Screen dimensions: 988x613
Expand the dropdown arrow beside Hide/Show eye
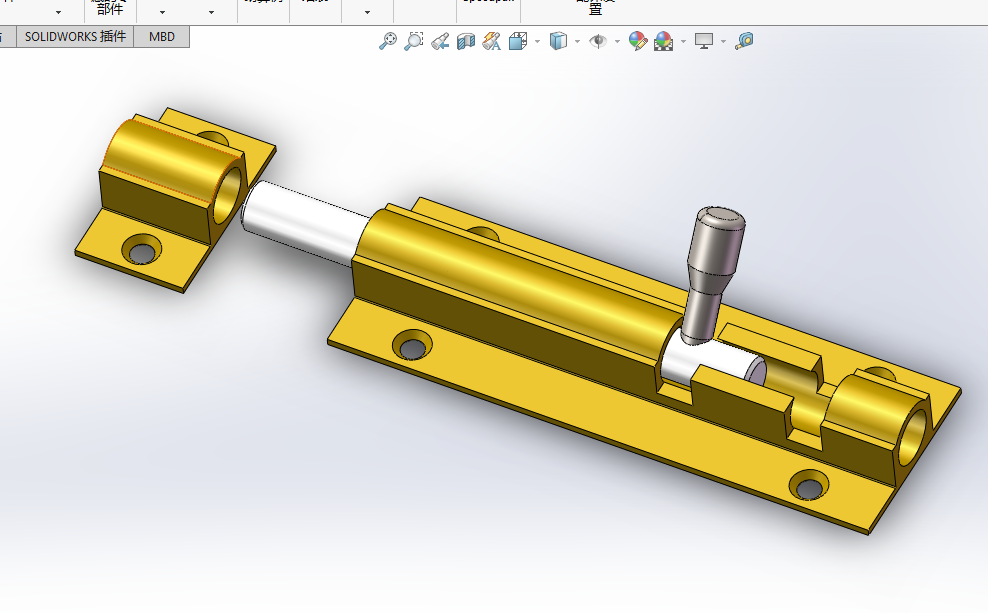(617, 42)
